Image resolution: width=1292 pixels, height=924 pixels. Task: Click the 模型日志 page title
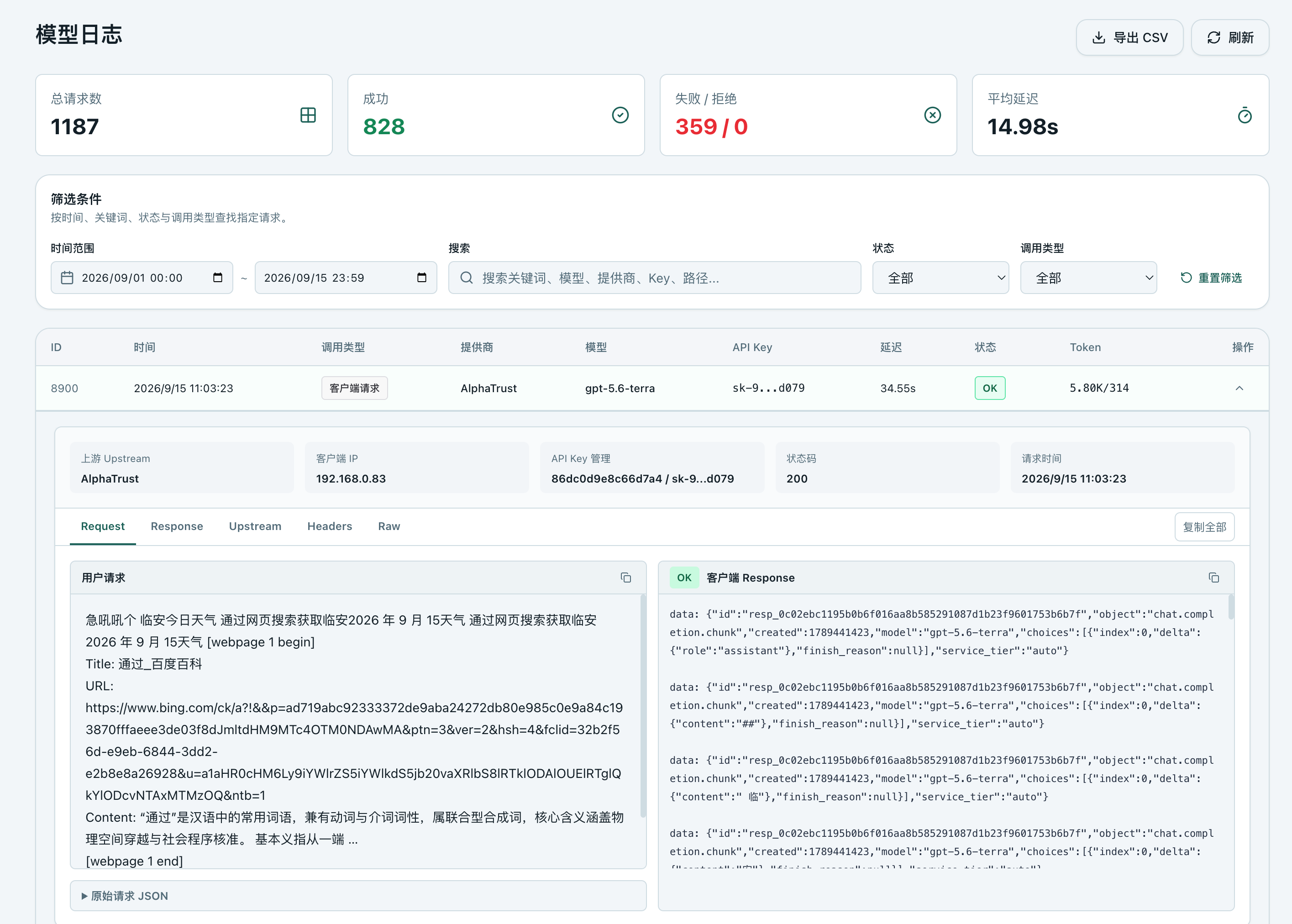[x=79, y=34]
